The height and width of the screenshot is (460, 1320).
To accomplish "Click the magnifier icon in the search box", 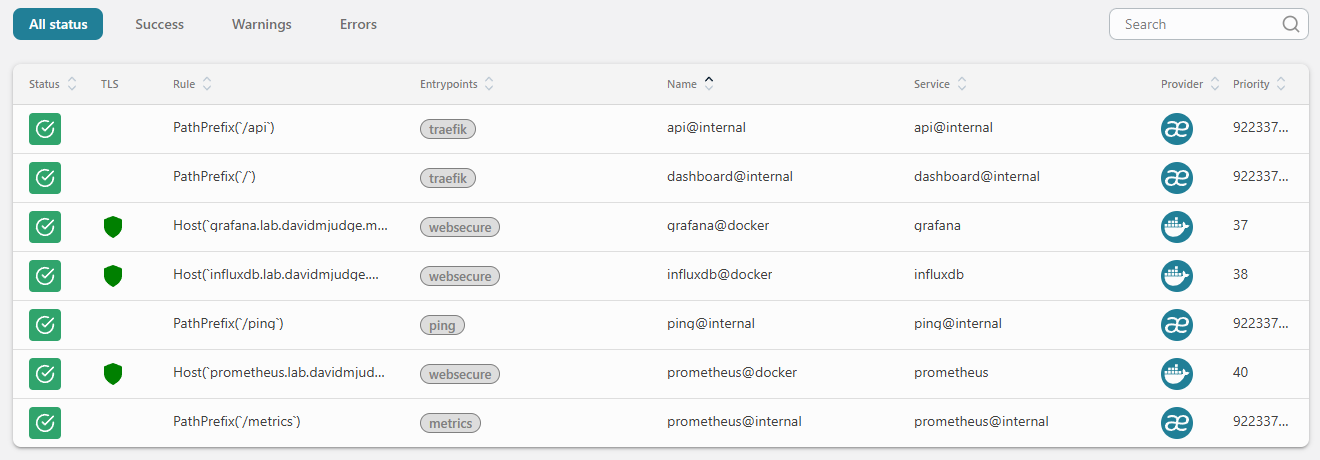I will (1291, 24).
